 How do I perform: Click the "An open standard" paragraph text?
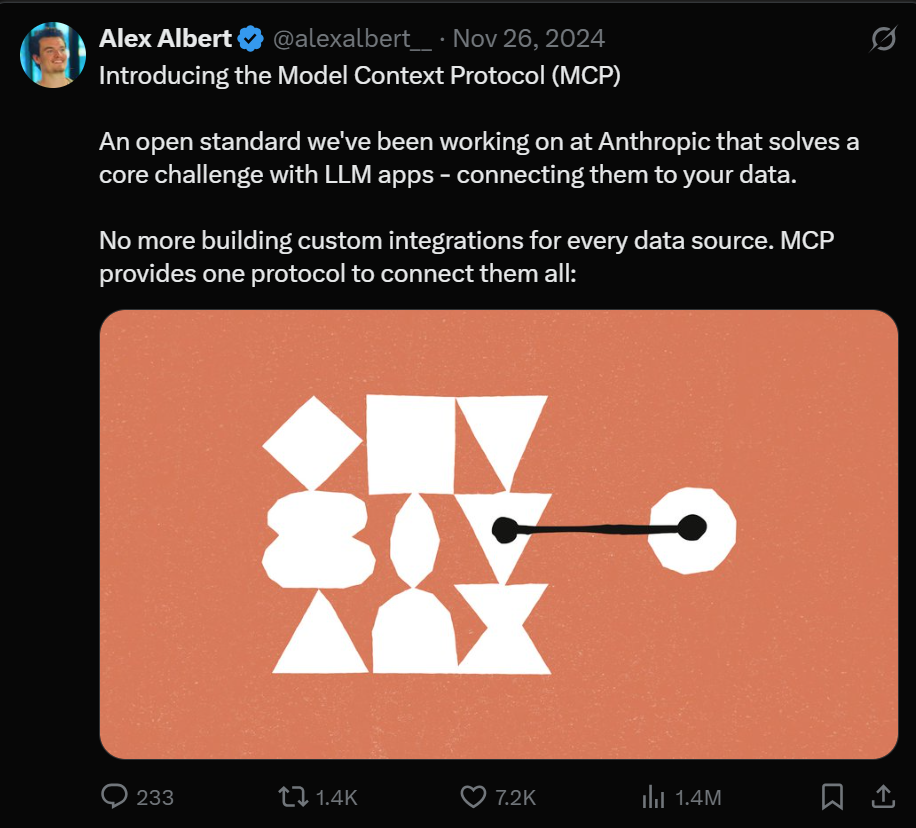478,156
